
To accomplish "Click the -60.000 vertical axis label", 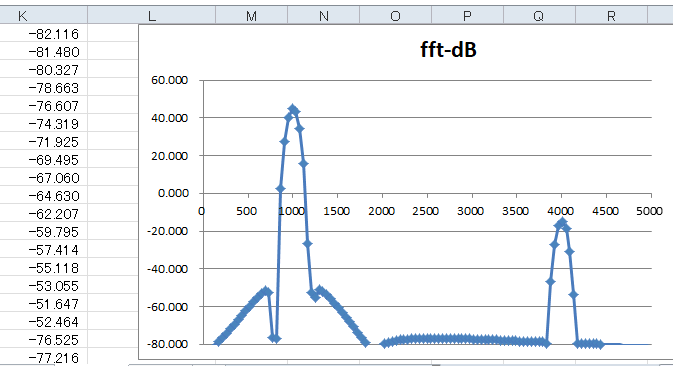I will pos(167,306).
